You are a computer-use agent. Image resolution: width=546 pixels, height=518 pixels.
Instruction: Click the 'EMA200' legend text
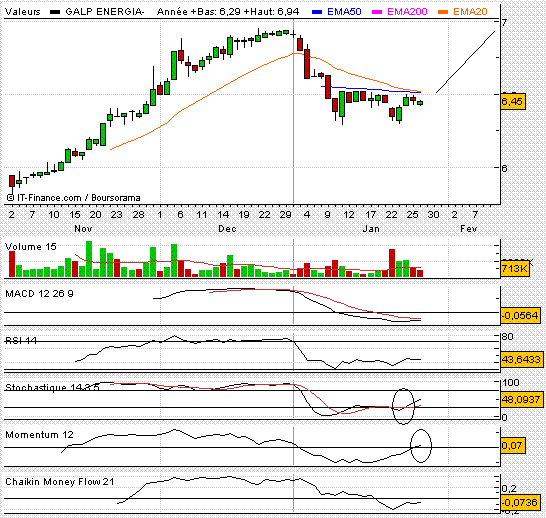pyautogui.click(x=407, y=12)
